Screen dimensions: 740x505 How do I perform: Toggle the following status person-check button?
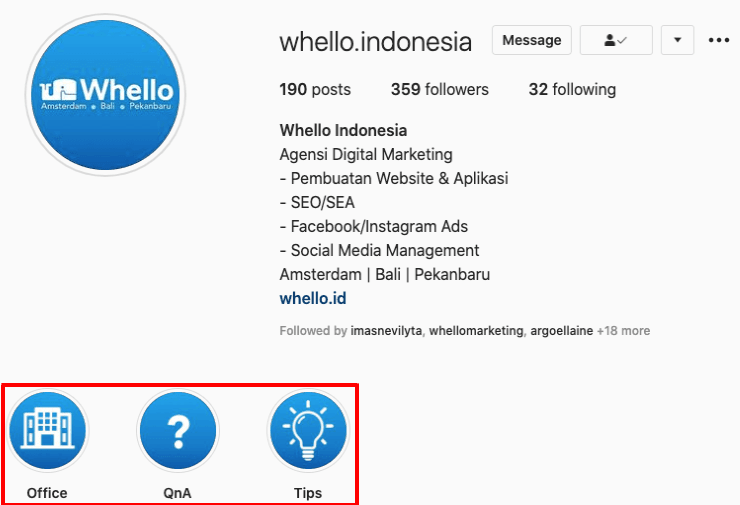[616, 40]
